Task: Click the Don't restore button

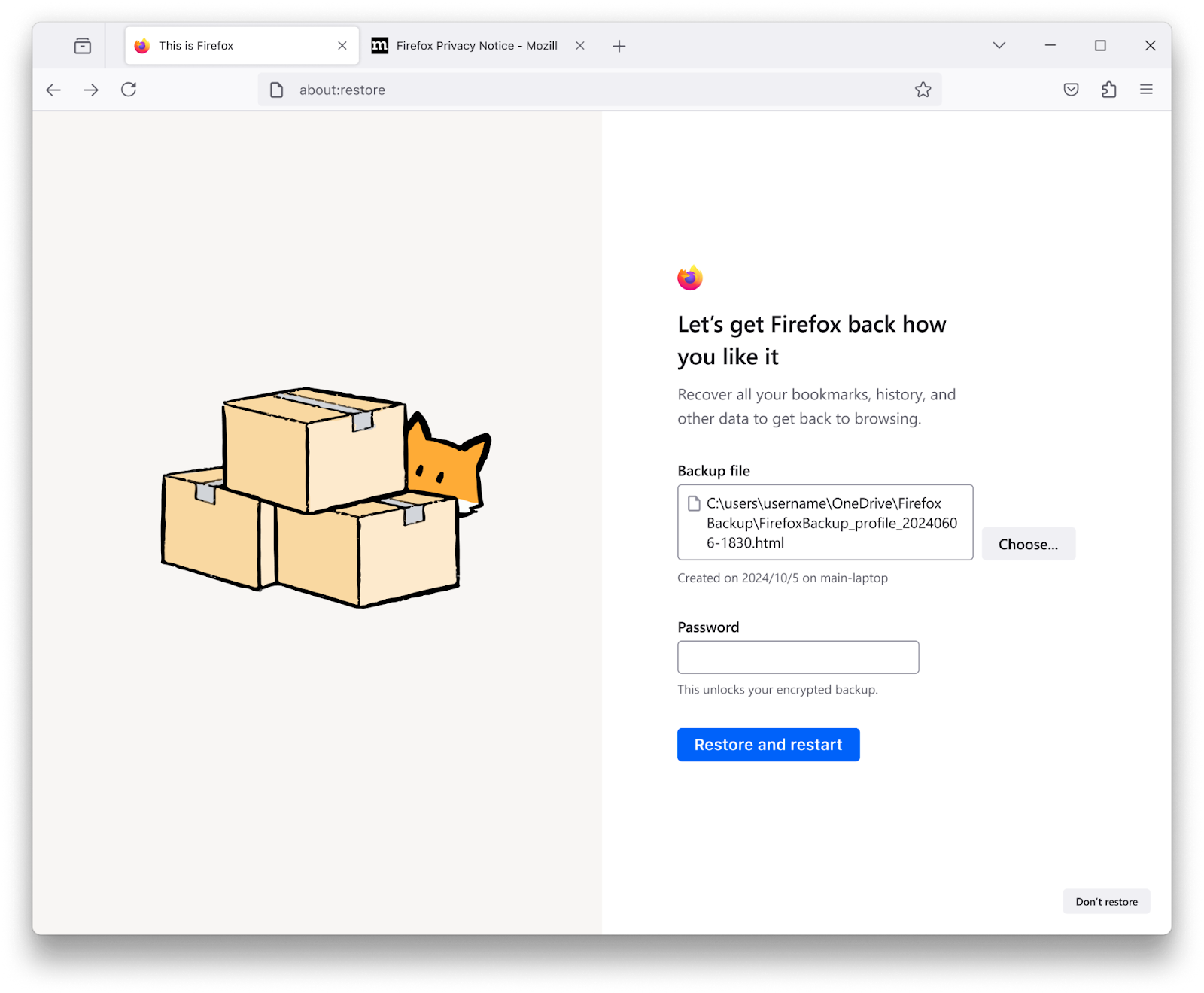Action: pyautogui.click(x=1105, y=901)
